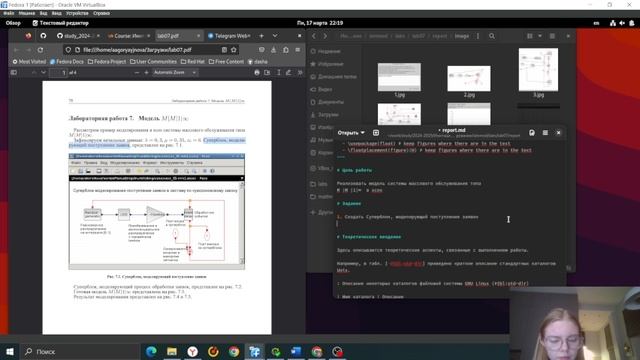Select 'report' in file manager path bar
640x360 pixels.
pos(440,36)
